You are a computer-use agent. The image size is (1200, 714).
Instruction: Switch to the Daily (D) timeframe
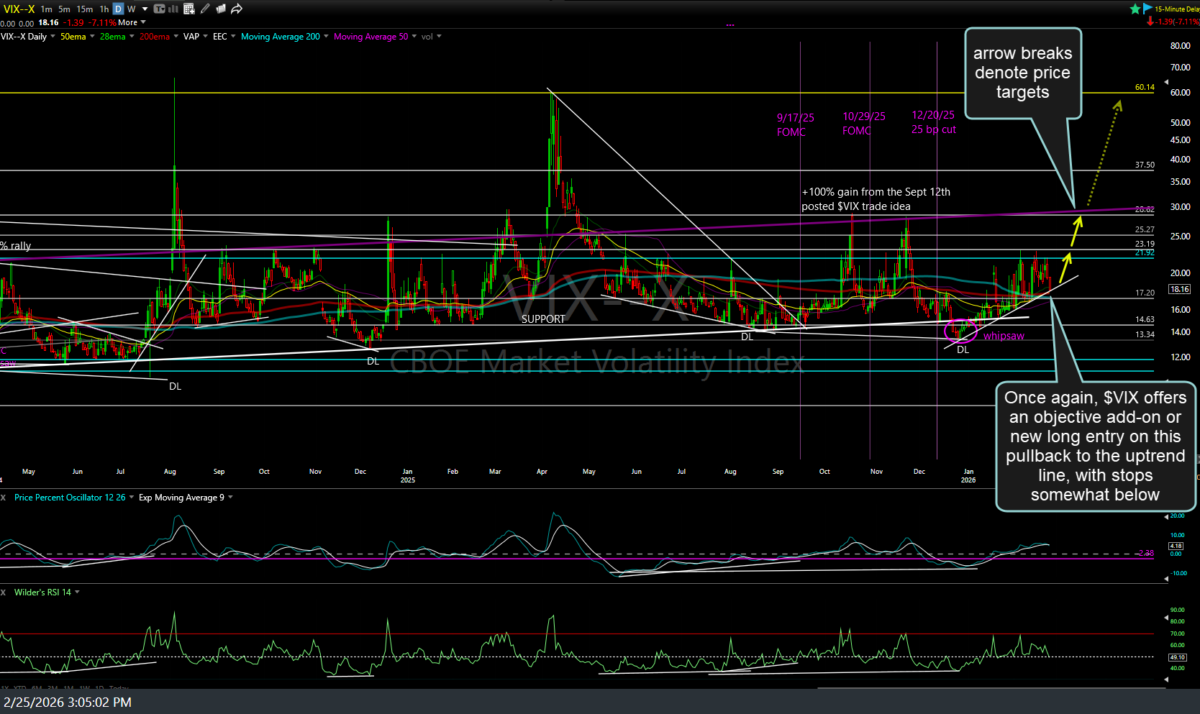click(118, 8)
